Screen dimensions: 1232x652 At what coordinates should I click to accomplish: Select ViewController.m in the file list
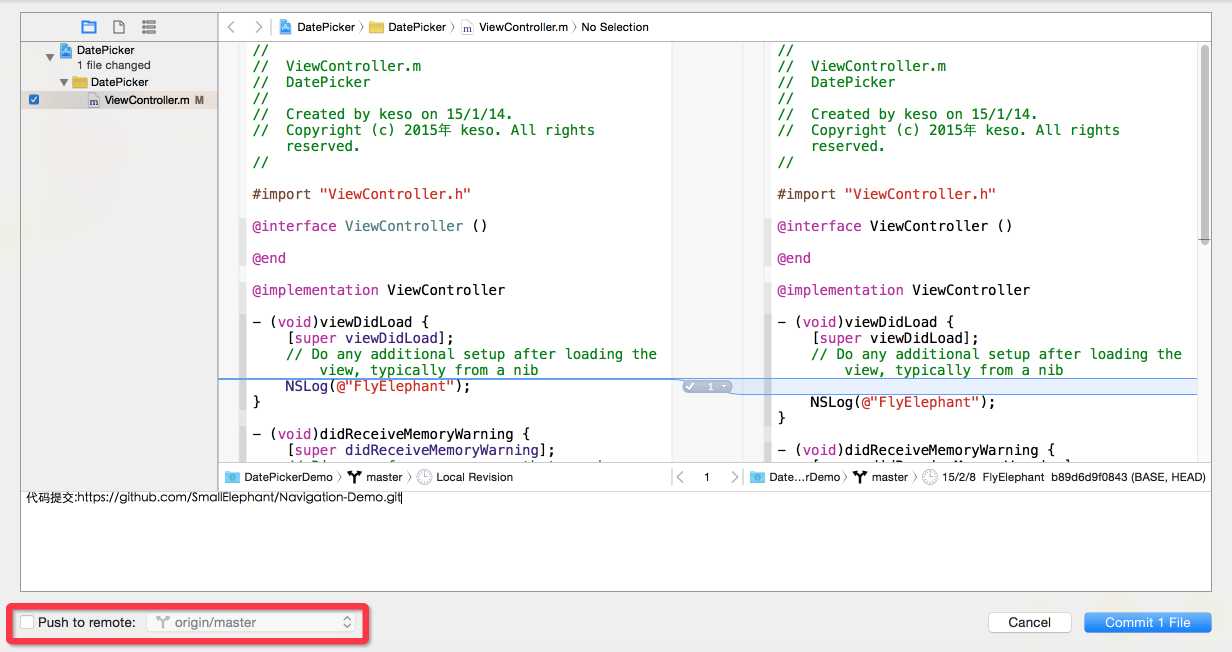(x=147, y=100)
